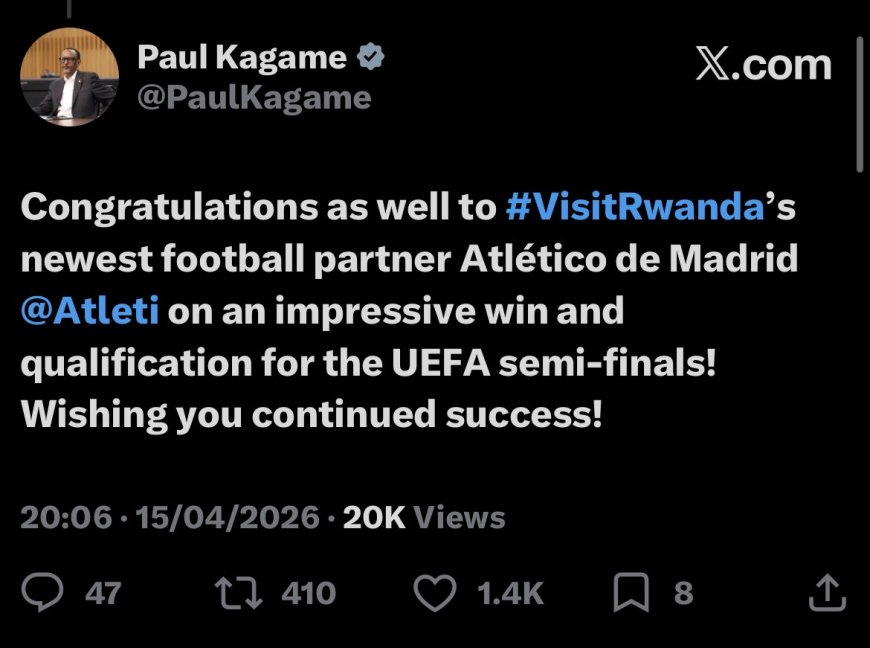The image size is (870, 648).
Task: Click the repost arrows icon
Action: click(239, 592)
